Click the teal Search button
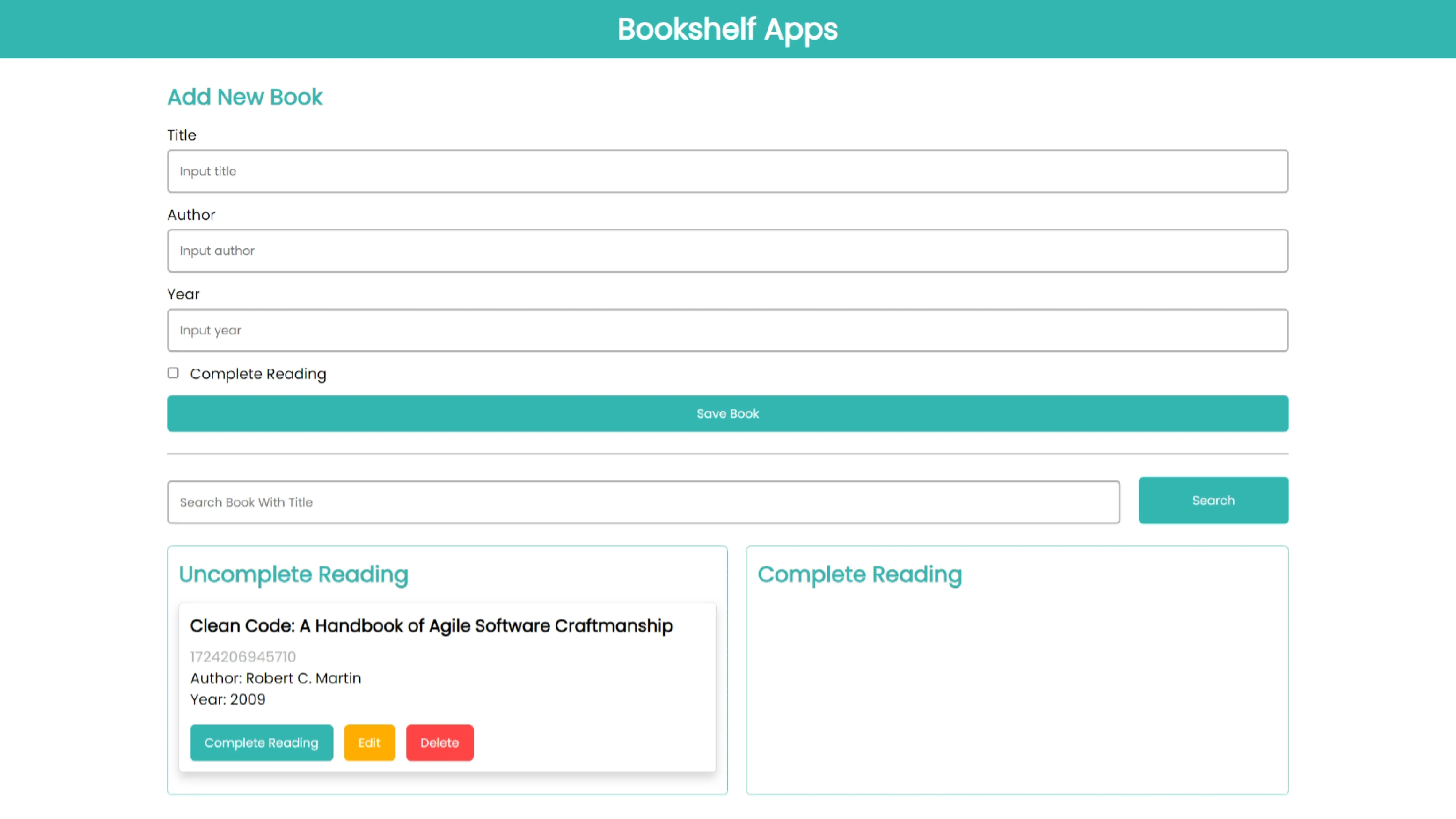The image size is (1456, 819). click(x=1213, y=500)
